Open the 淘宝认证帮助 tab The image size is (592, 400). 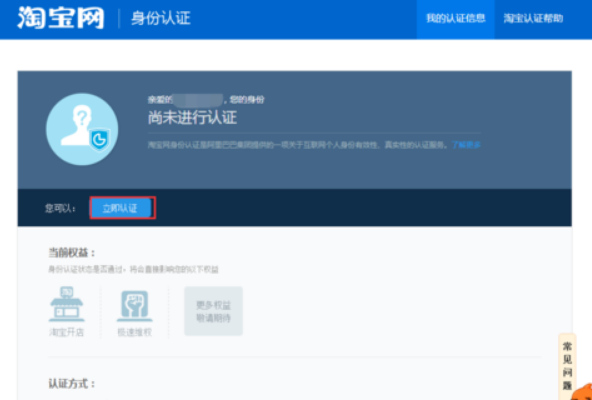(533, 19)
